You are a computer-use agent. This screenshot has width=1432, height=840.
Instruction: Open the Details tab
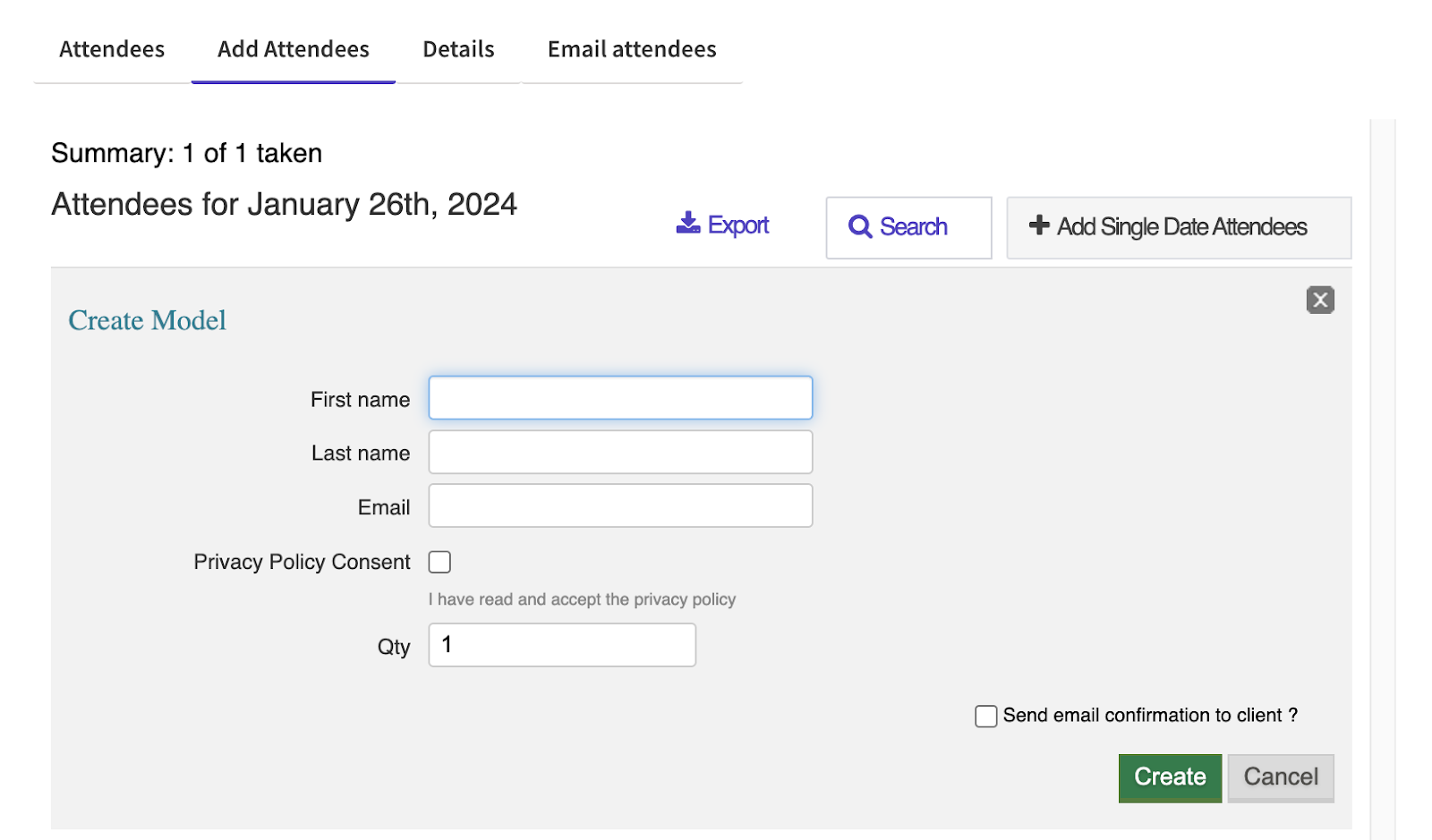(x=458, y=49)
